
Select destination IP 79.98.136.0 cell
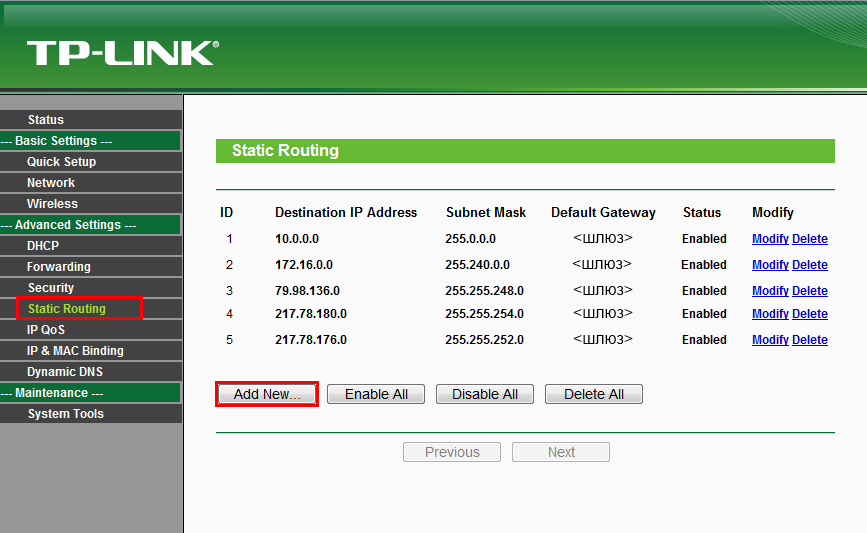point(307,291)
